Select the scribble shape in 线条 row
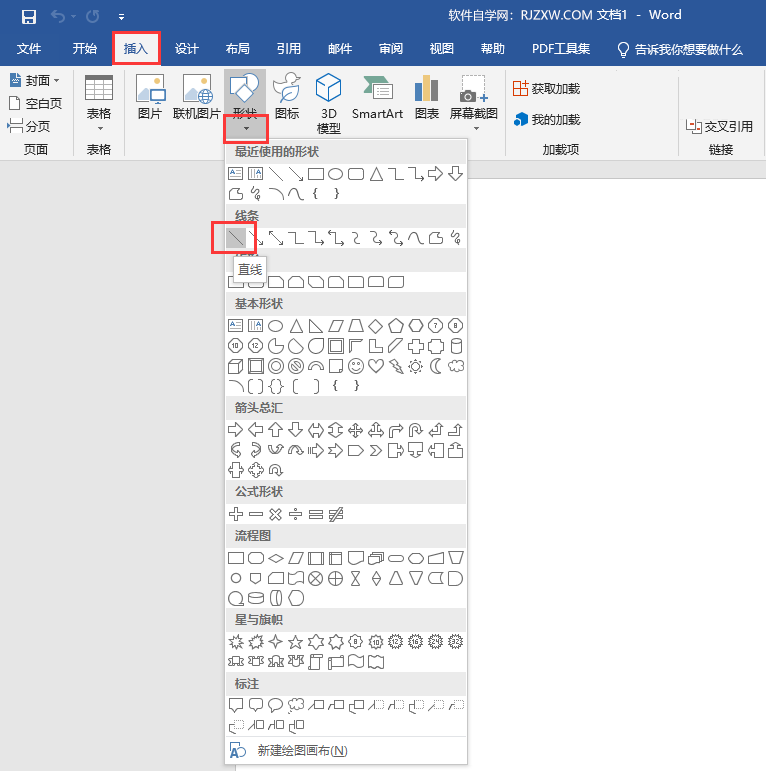This screenshot has height=771, width=766. click(456, 238)
